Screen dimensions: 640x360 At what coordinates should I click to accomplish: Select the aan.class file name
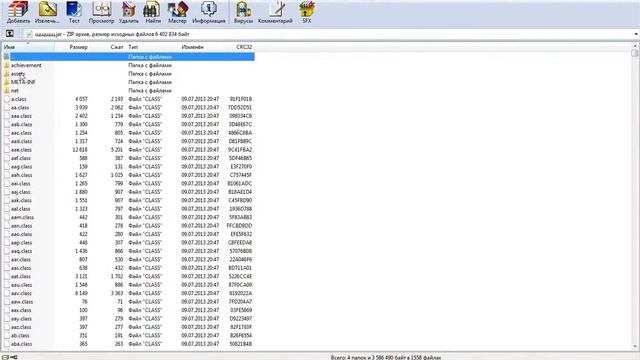[x=22, y=226]
